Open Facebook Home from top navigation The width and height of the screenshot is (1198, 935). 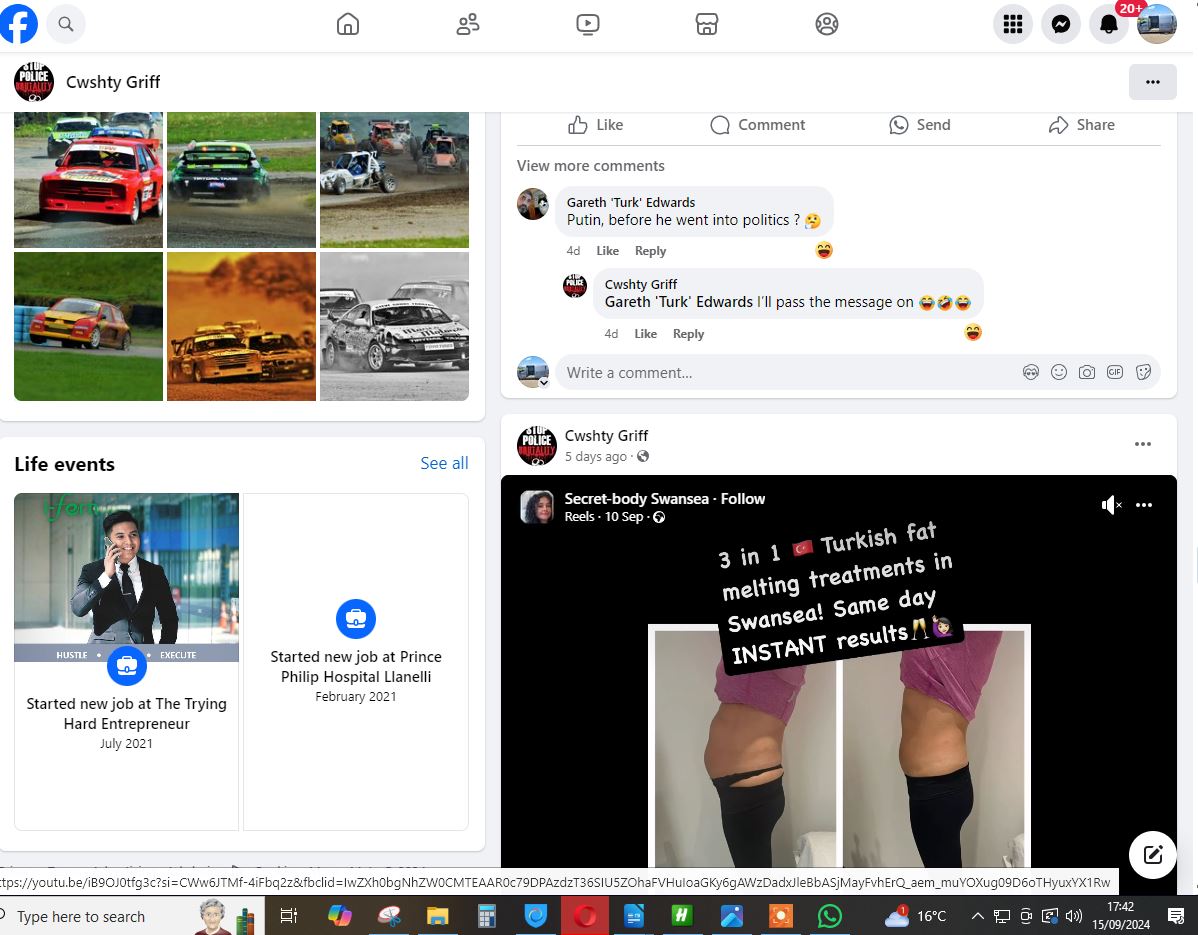point(348,25)
